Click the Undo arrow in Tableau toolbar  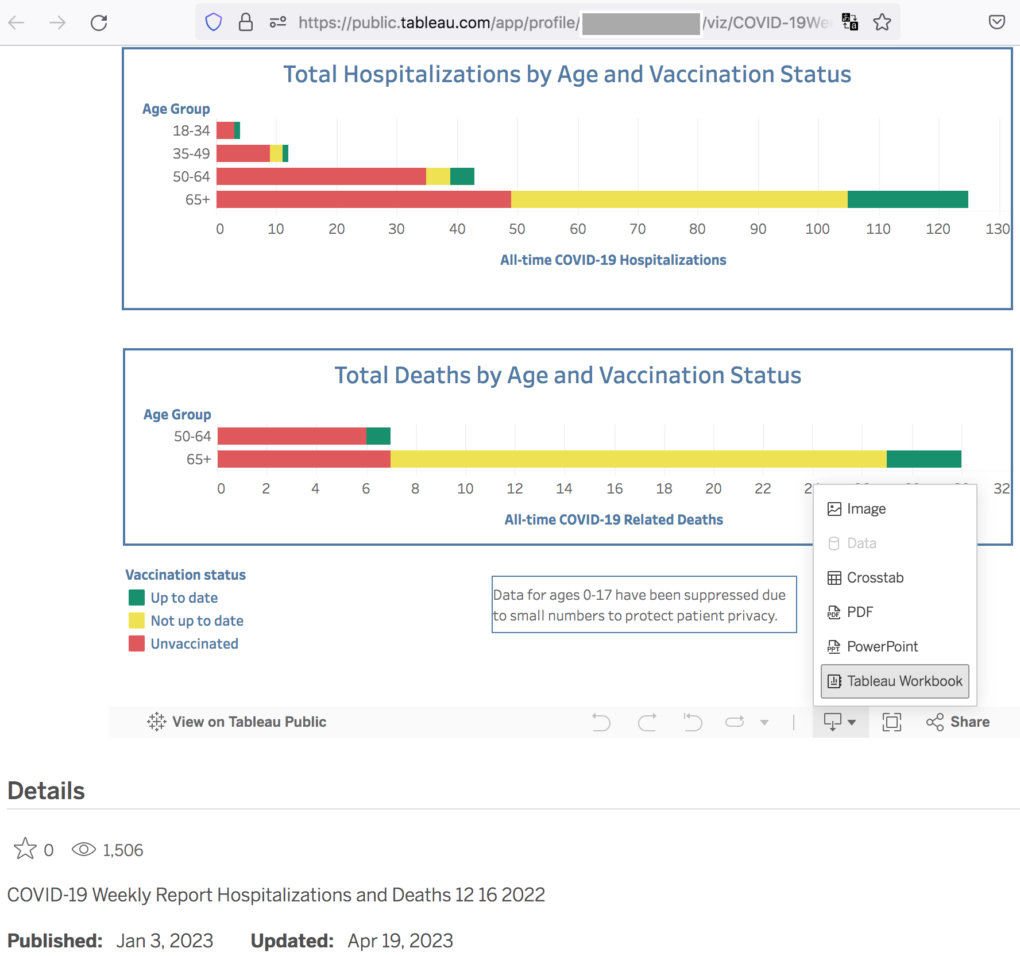601,722
